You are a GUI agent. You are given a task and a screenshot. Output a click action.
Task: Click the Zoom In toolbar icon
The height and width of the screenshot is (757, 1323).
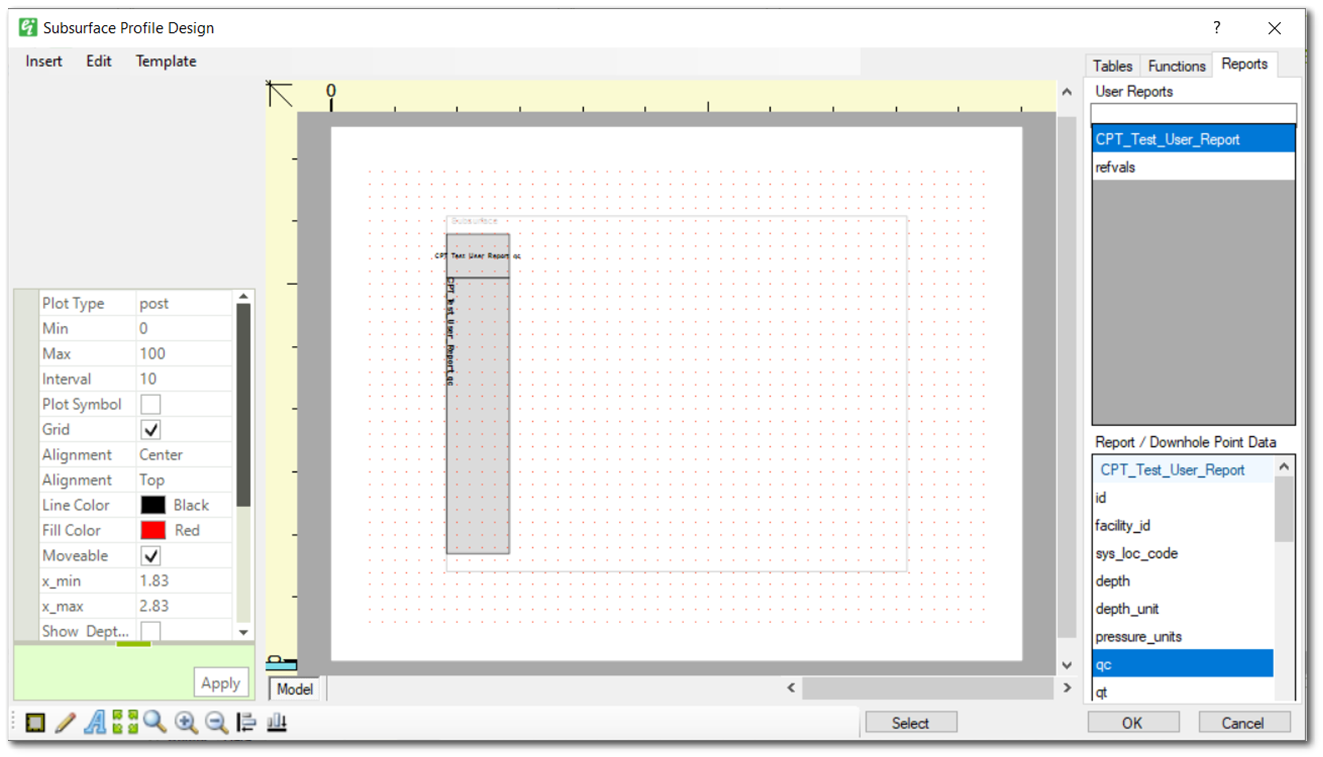[x=186, y=722]
